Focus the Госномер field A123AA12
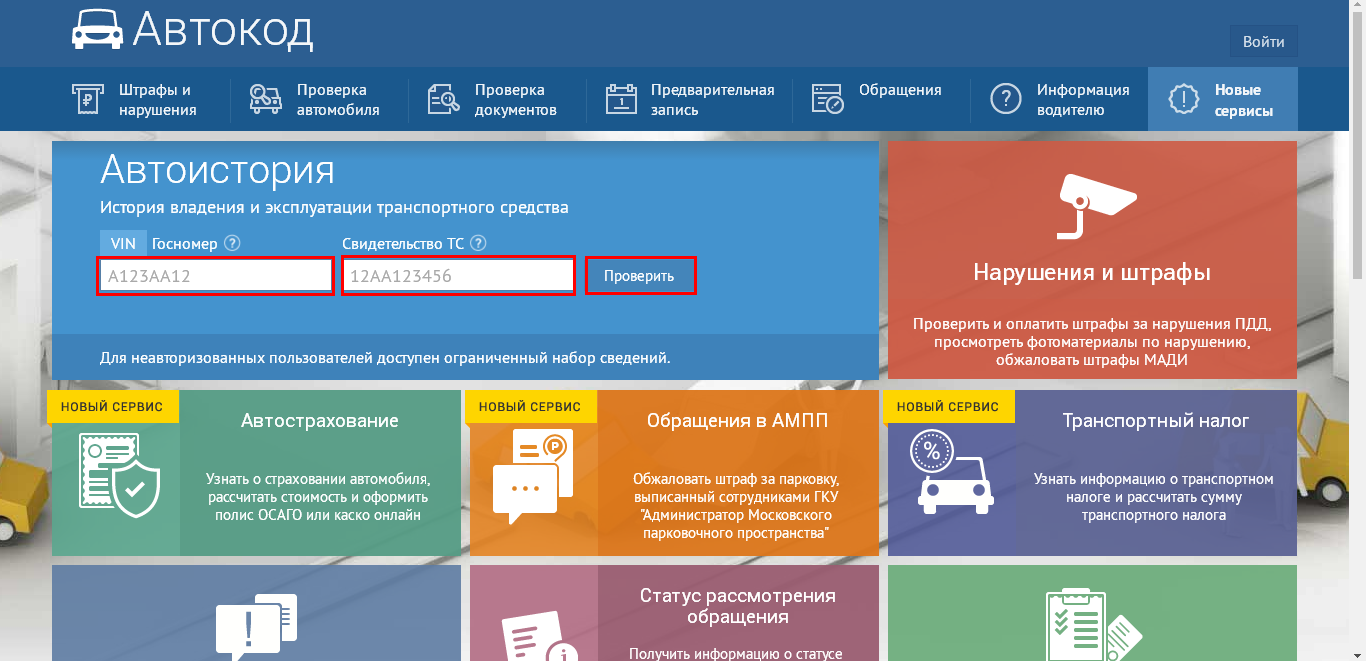Image resolution: width=1366 pixels, height=661 pixels. pos(215,276)
